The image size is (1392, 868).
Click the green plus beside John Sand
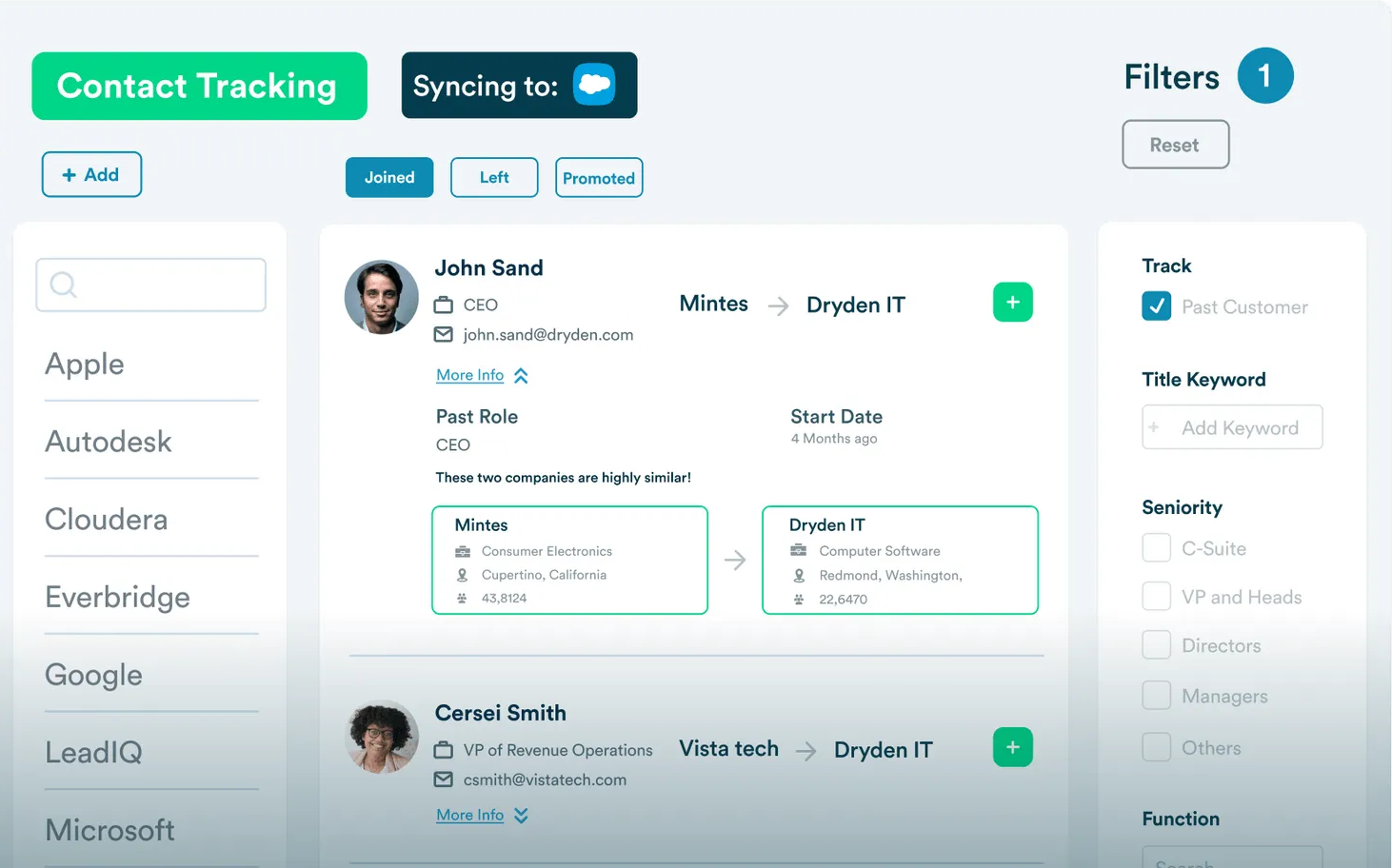[1013, 303]
